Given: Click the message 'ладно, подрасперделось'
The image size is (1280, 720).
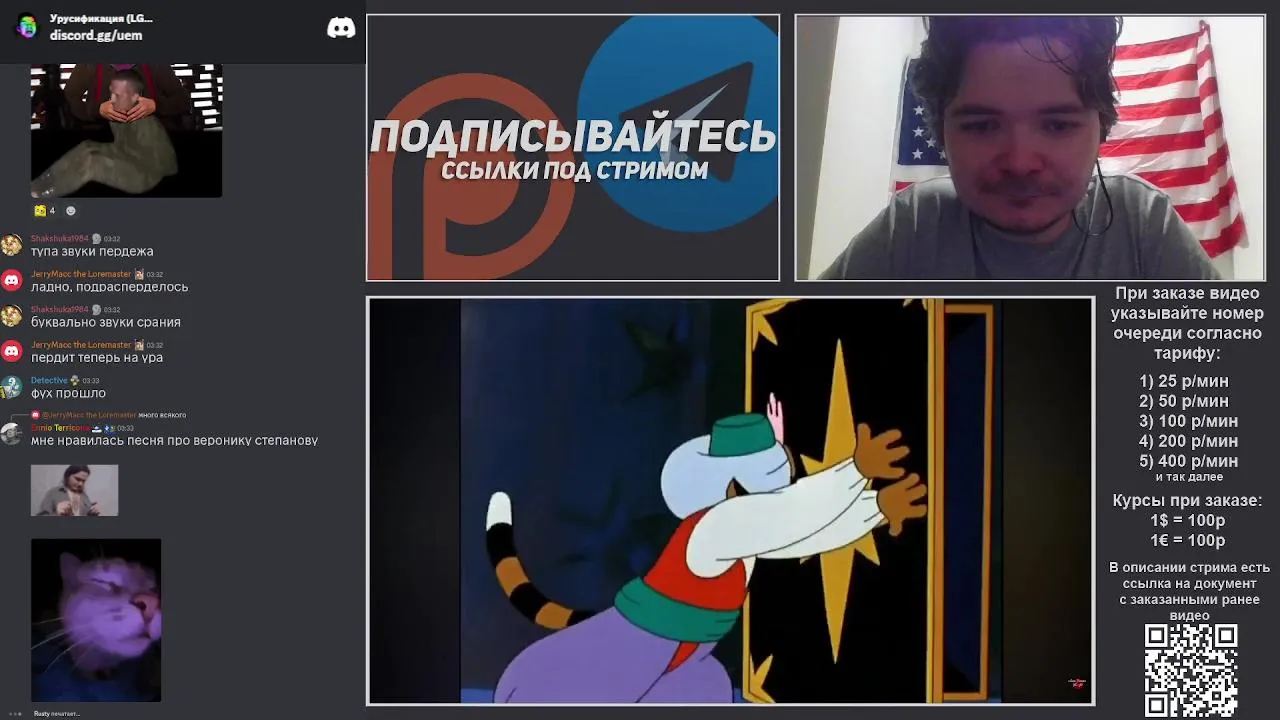Looking at the screenshot, I should [x=109, y=287].
